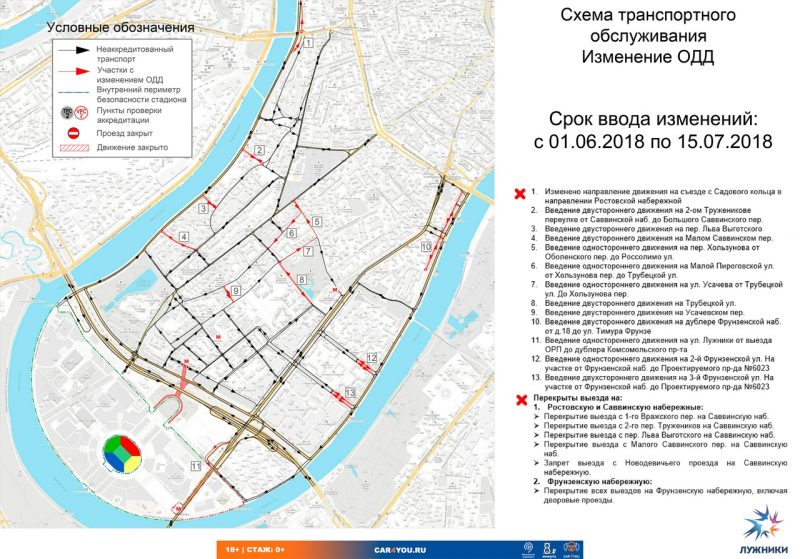Image resolution: width=800 pixels, height=559 pixels.
Task: Click the '18+ | СТАЖ: 0+' banner text
Action: click(255, 550)
